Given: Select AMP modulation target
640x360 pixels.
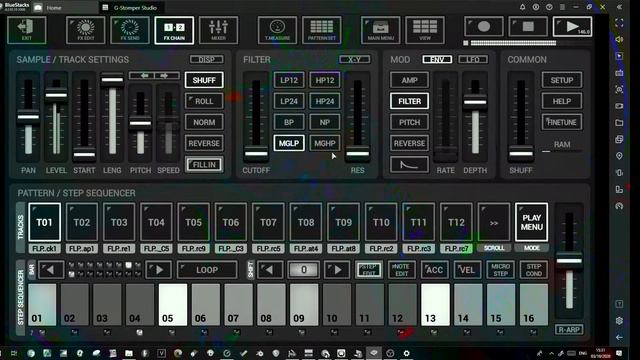Looking at the screenshot, I should click(409, 80).
